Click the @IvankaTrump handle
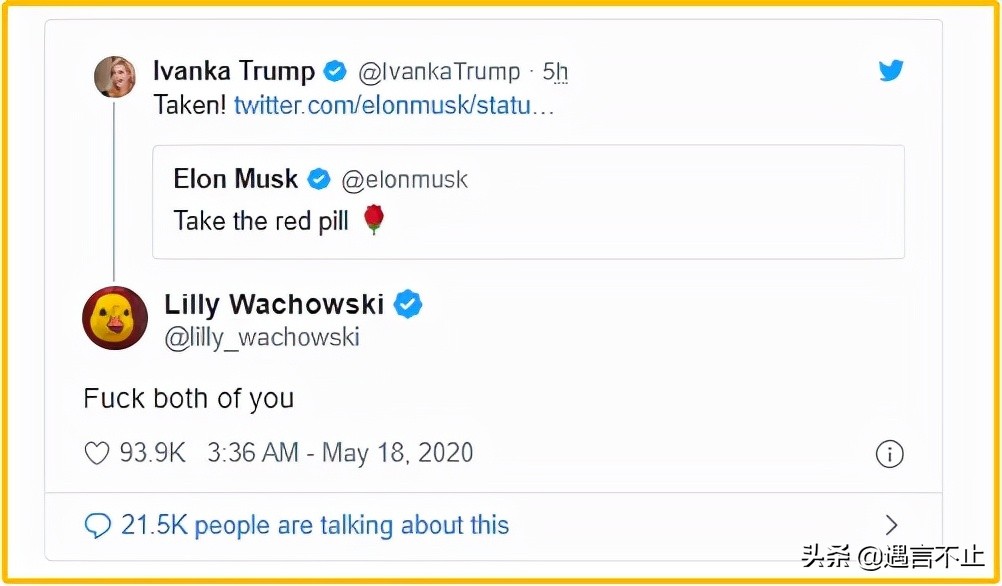 tap(439, 72)
